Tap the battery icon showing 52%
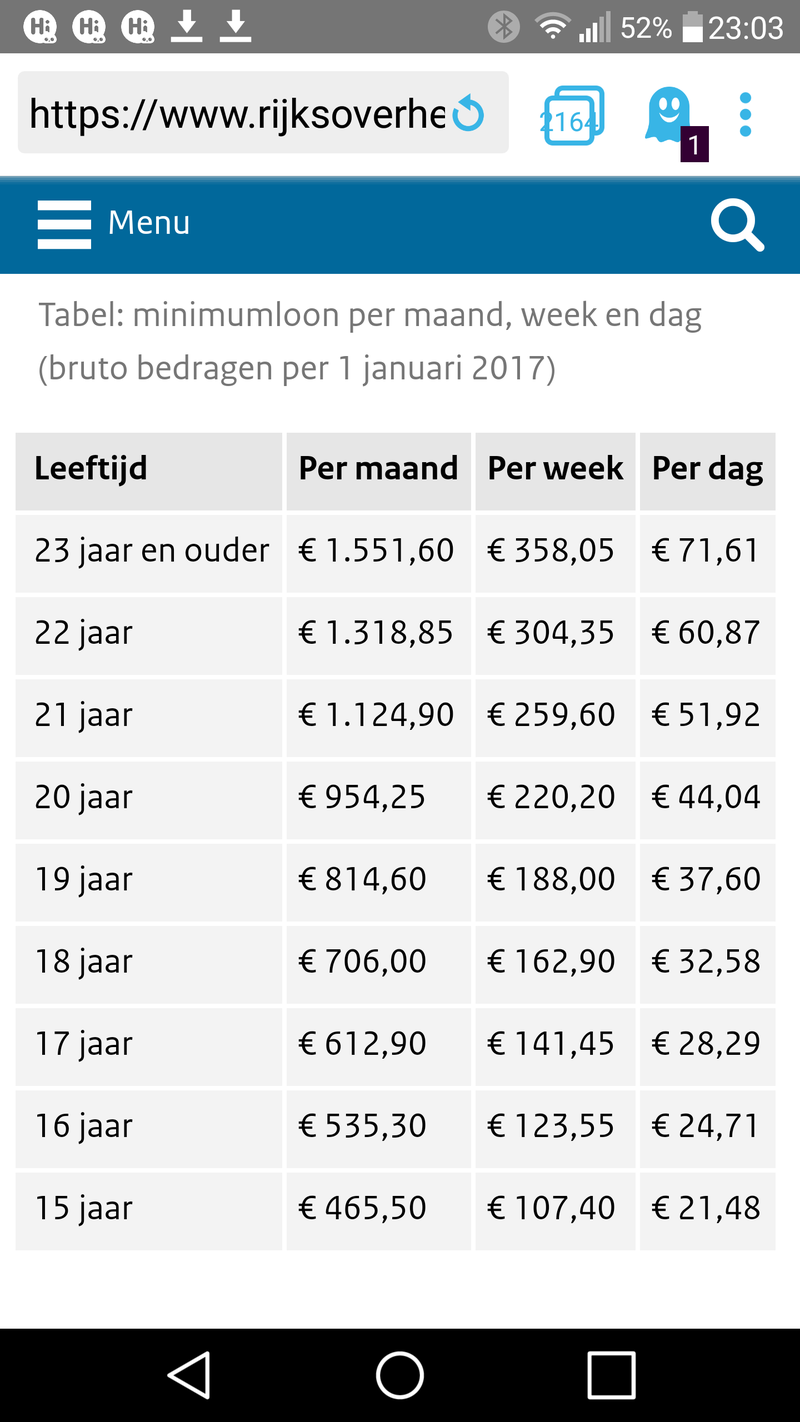This screenshot has width=800, height=1422. 692,27
